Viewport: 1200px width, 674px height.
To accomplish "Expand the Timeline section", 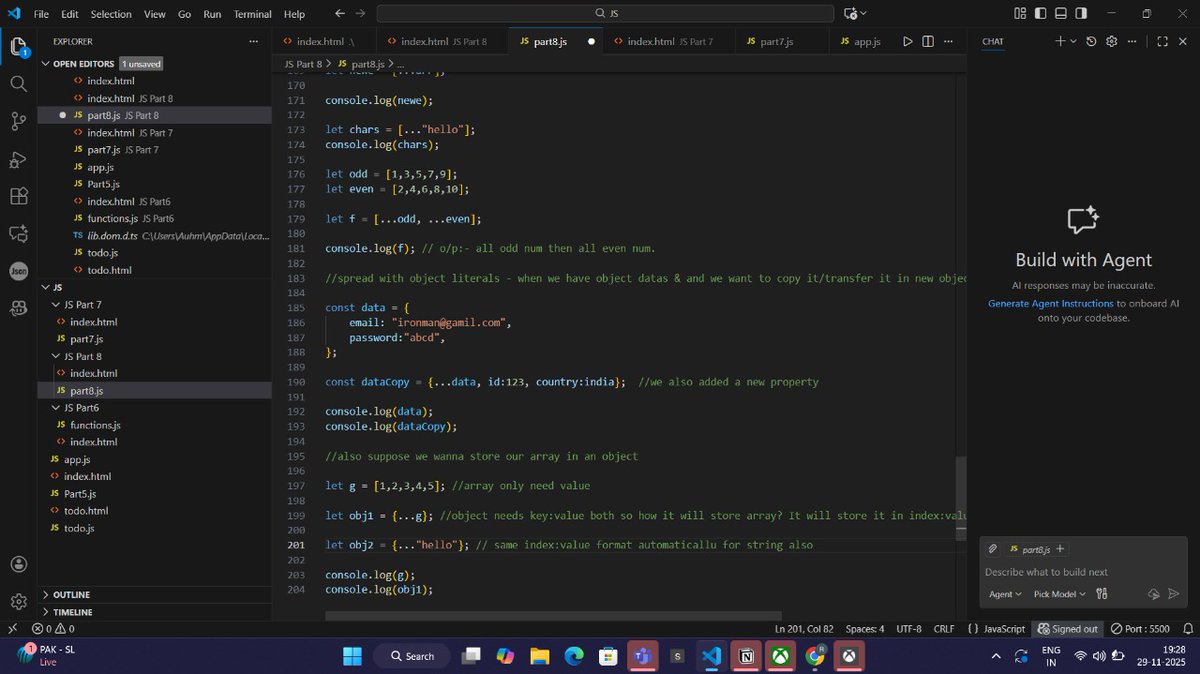I will (155, 611).
